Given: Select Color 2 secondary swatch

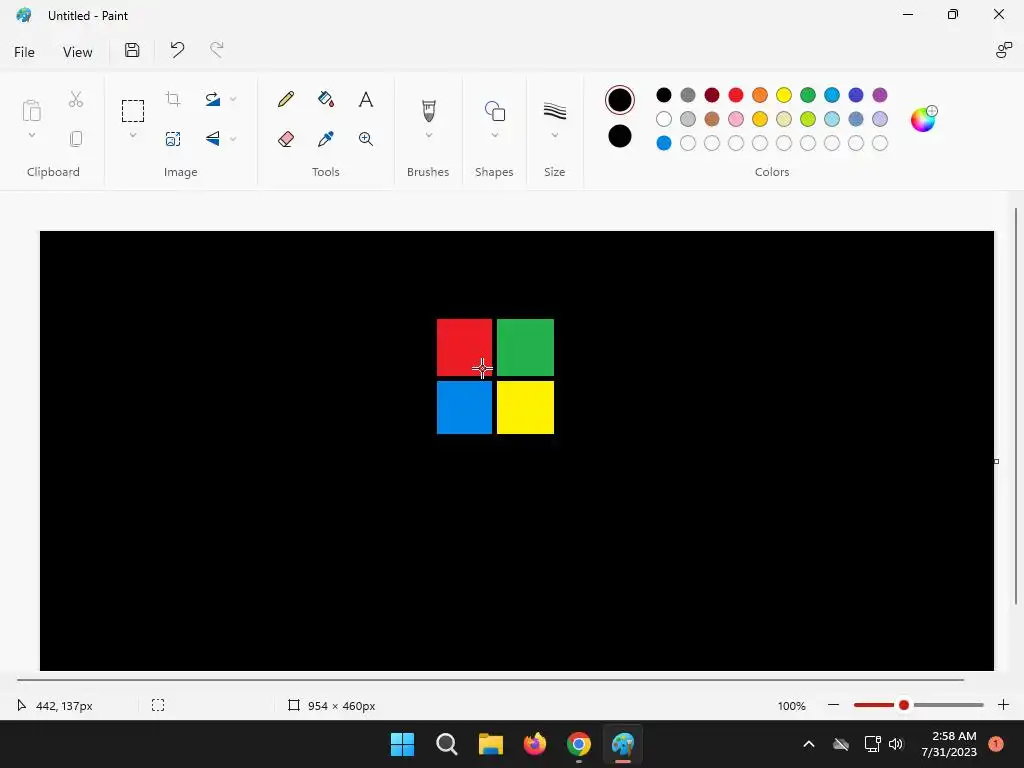Looking at the screenshot, I should [x=620, y=136].
